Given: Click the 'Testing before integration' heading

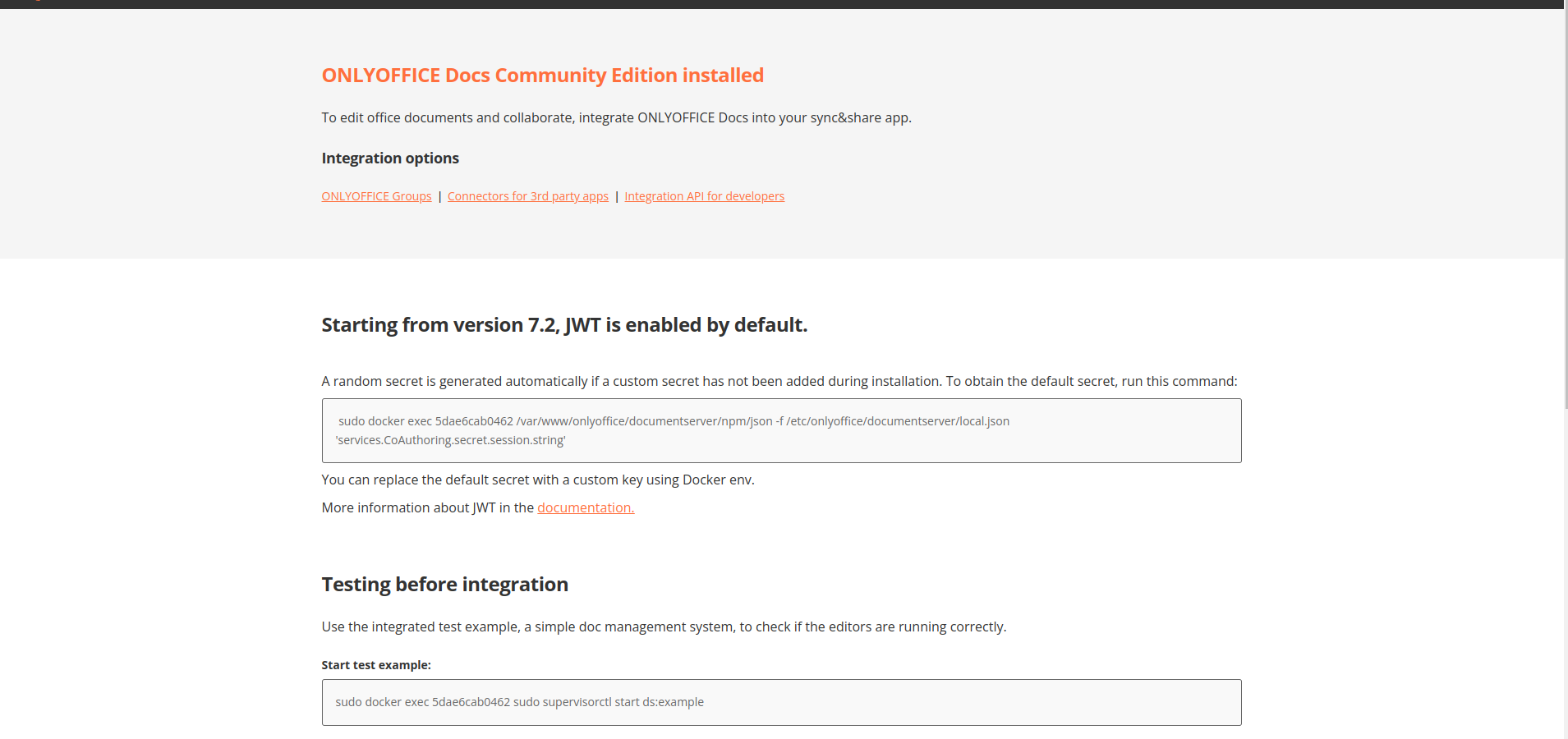Looking at the screenshot, I should tap(444, 585).
